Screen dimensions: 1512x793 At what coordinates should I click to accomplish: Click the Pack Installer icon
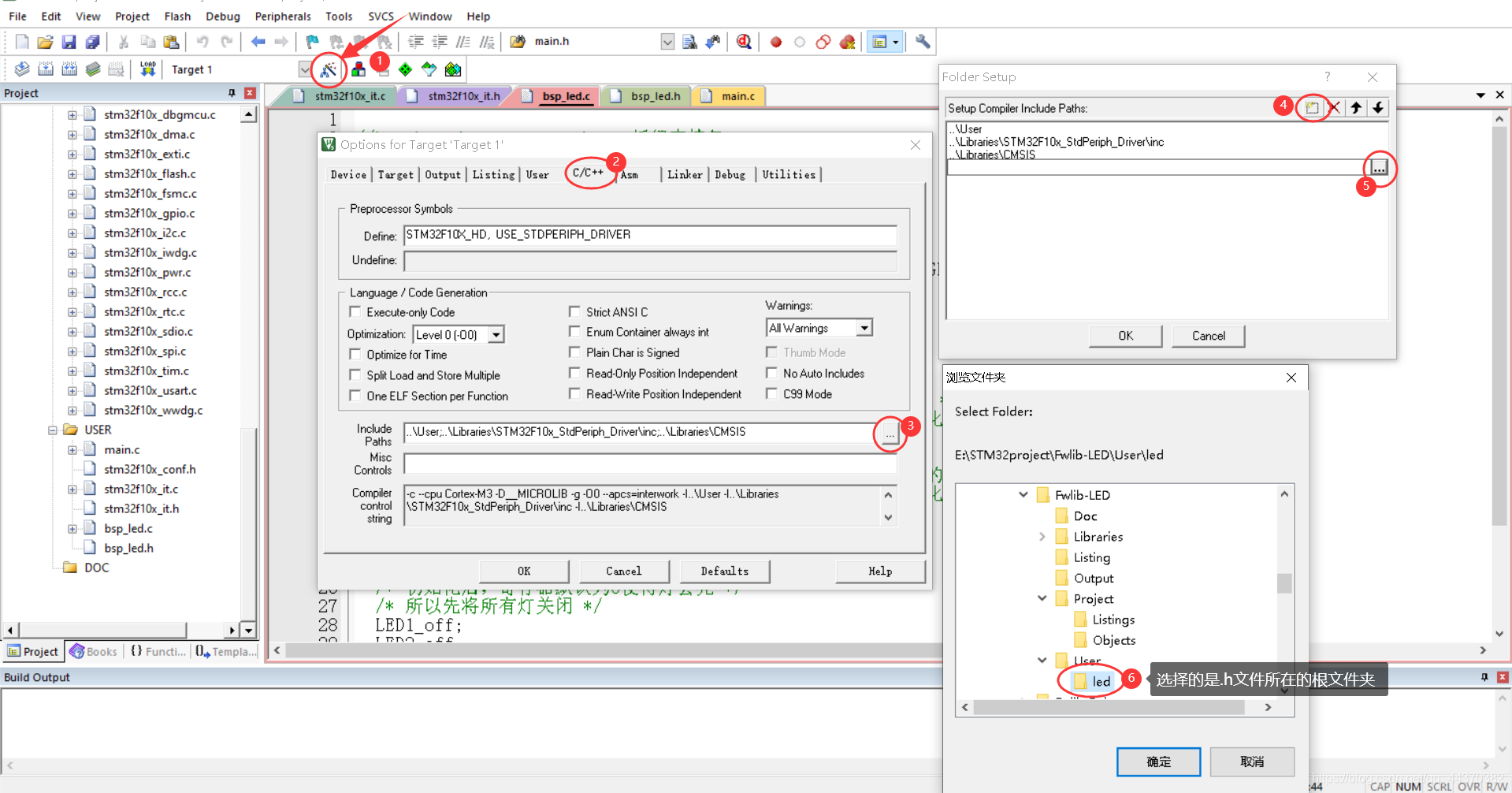click(x=453, y=69)
